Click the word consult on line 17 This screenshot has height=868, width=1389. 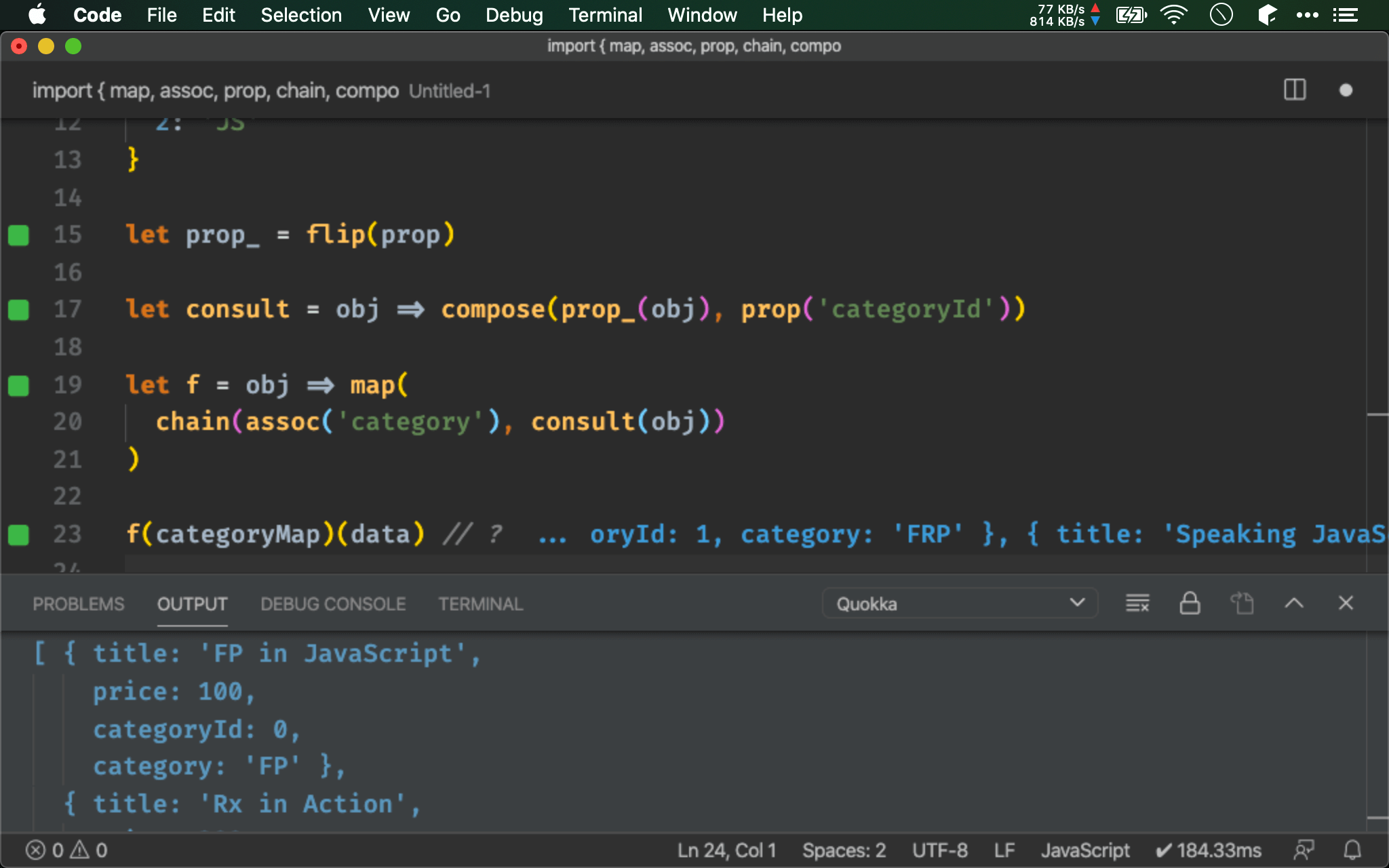pyautogui.click(x=237, y=309)
